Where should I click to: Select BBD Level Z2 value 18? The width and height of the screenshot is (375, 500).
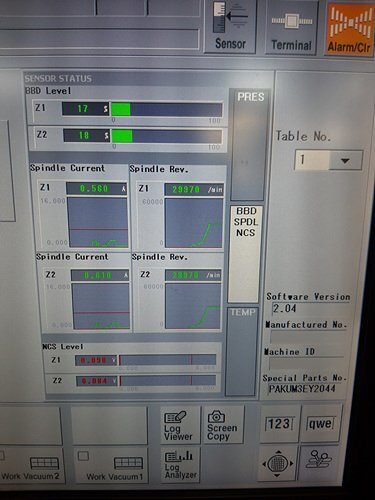click(x=86, y=135)
